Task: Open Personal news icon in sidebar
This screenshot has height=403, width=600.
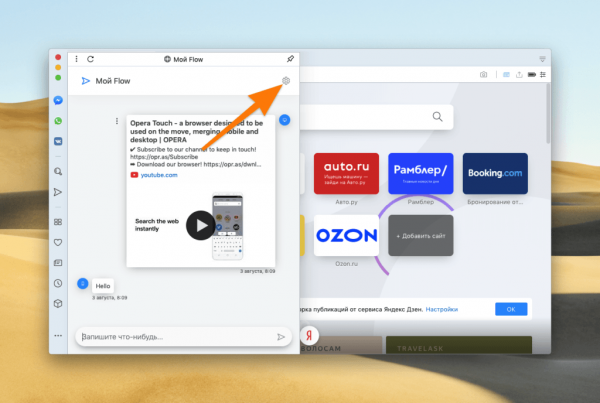Action: (58, 263)
